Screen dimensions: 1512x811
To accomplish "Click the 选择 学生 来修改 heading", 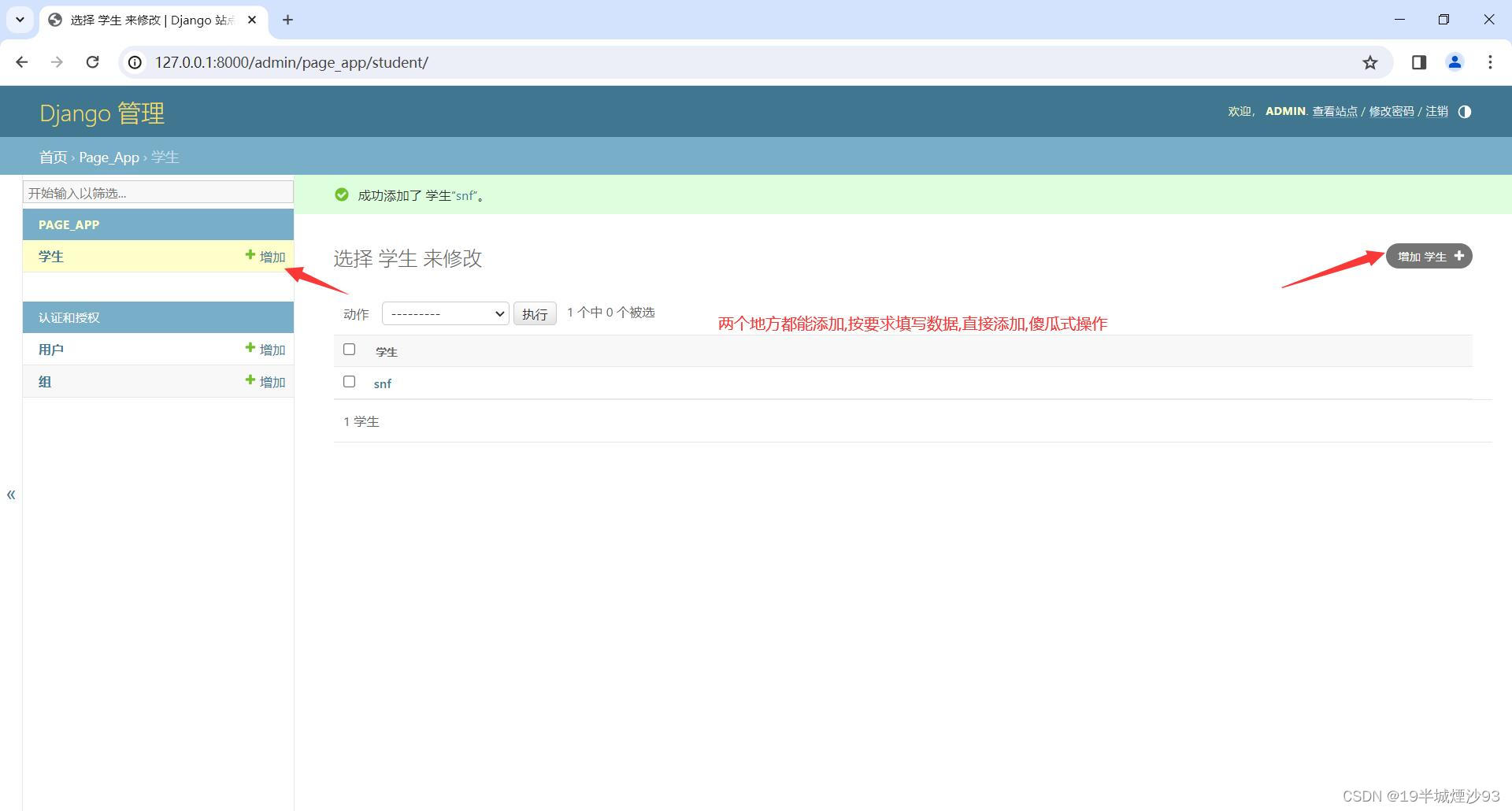I will [408, 258].
